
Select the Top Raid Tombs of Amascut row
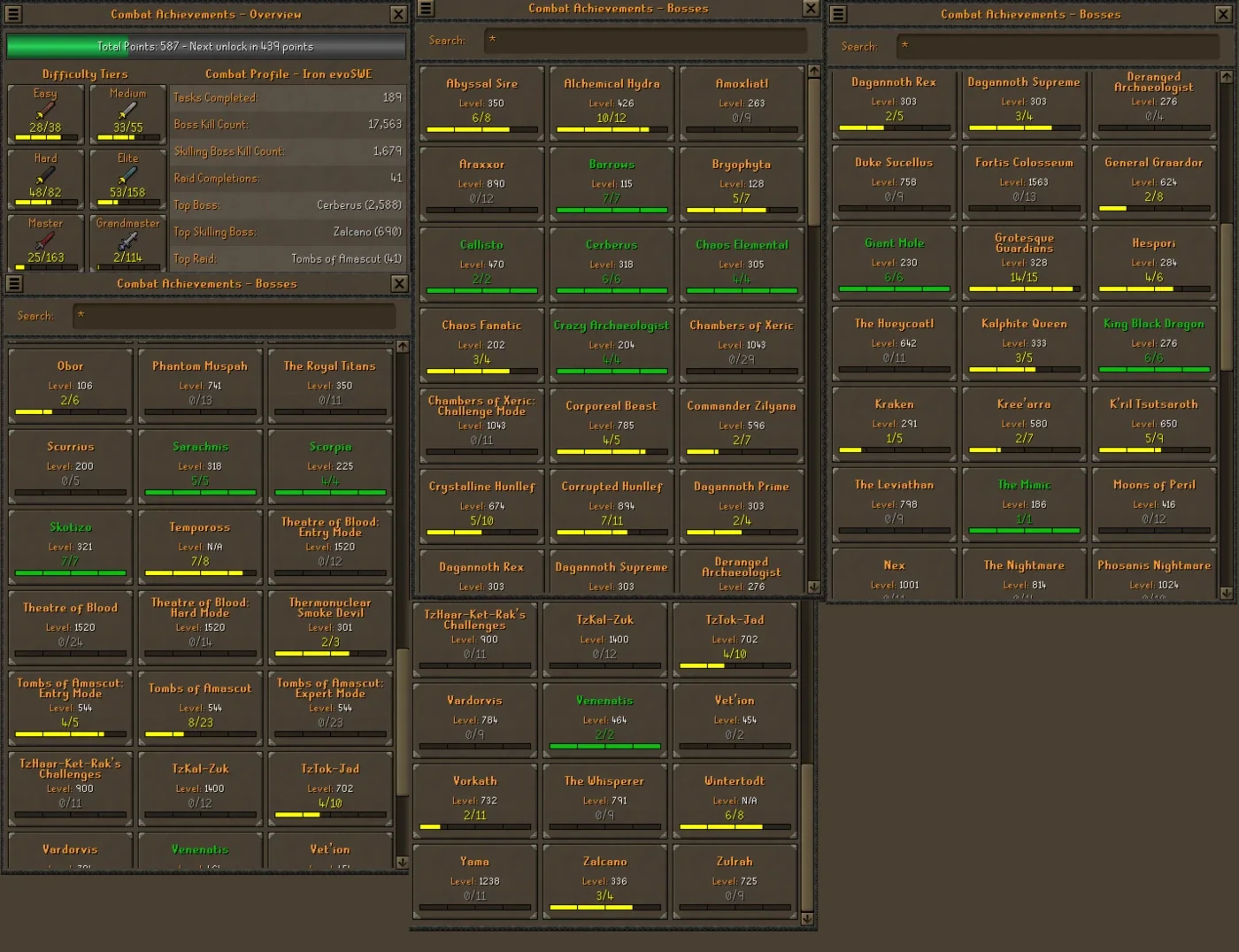(288, 258)
